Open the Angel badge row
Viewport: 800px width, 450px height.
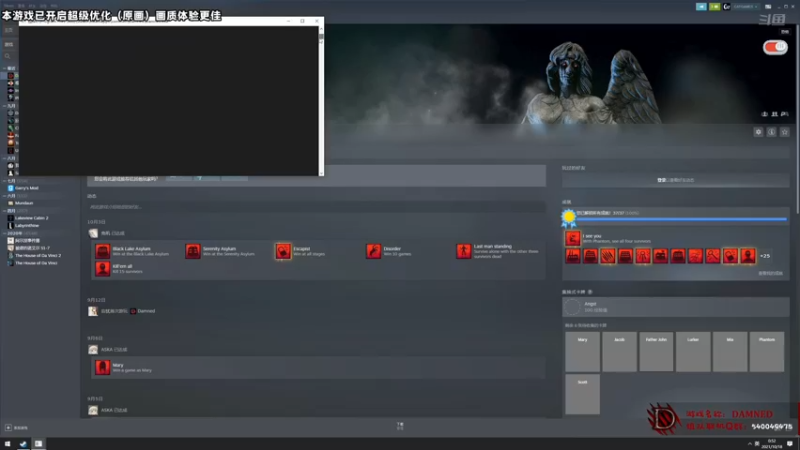point(676,307)
